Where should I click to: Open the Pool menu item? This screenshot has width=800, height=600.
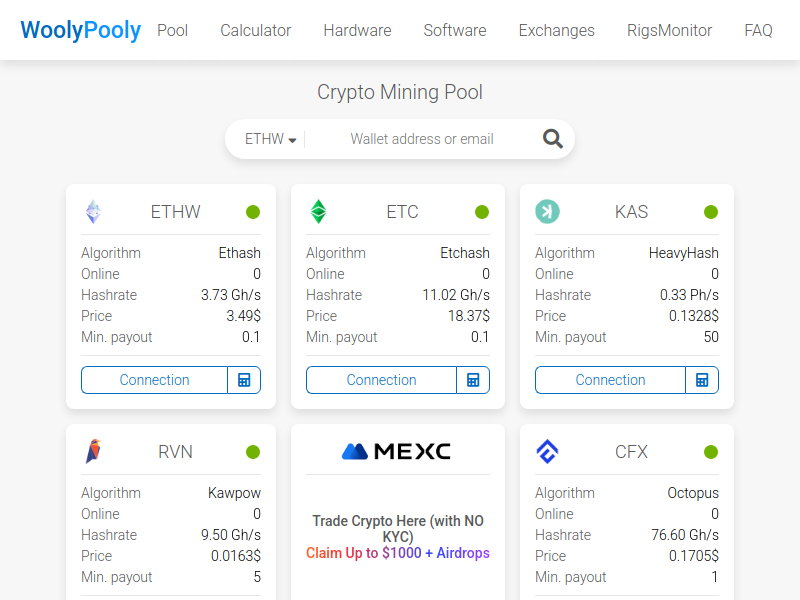[x=172, y=31]
